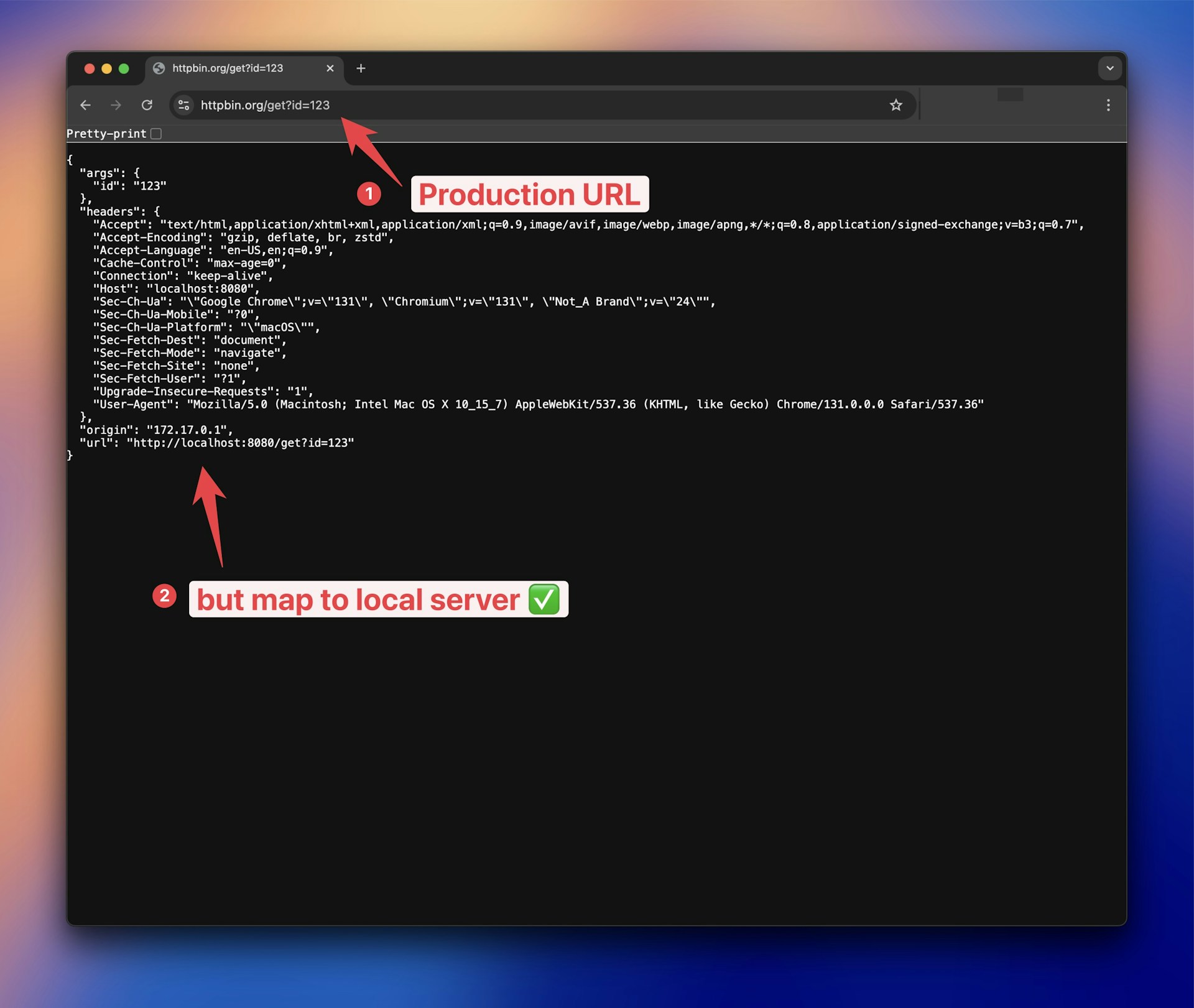Enable the Pretty-print checkbox
Screen dimensions: 1194x1008
point(155,133)
